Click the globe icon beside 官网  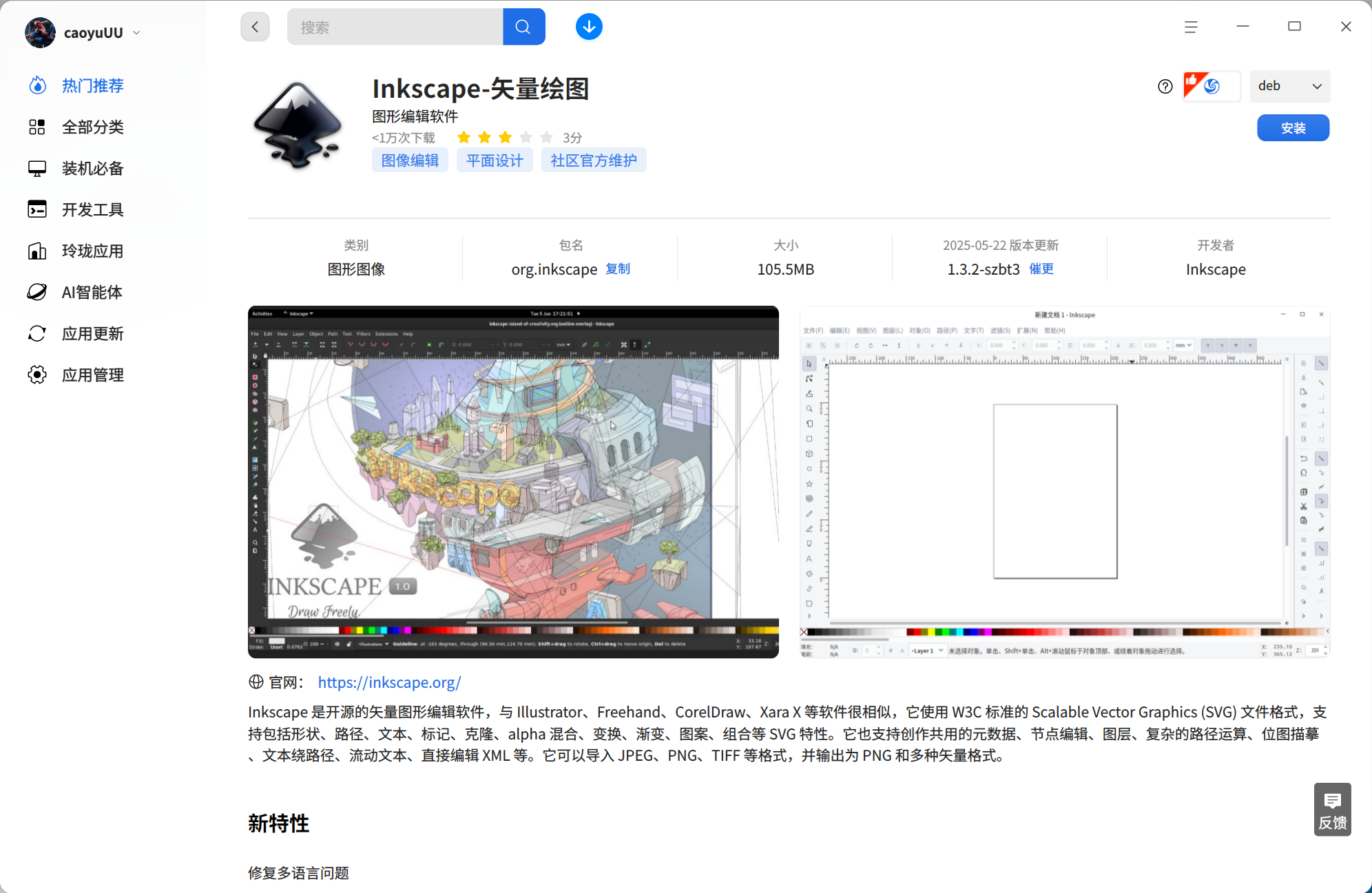(x=256, y=682)
